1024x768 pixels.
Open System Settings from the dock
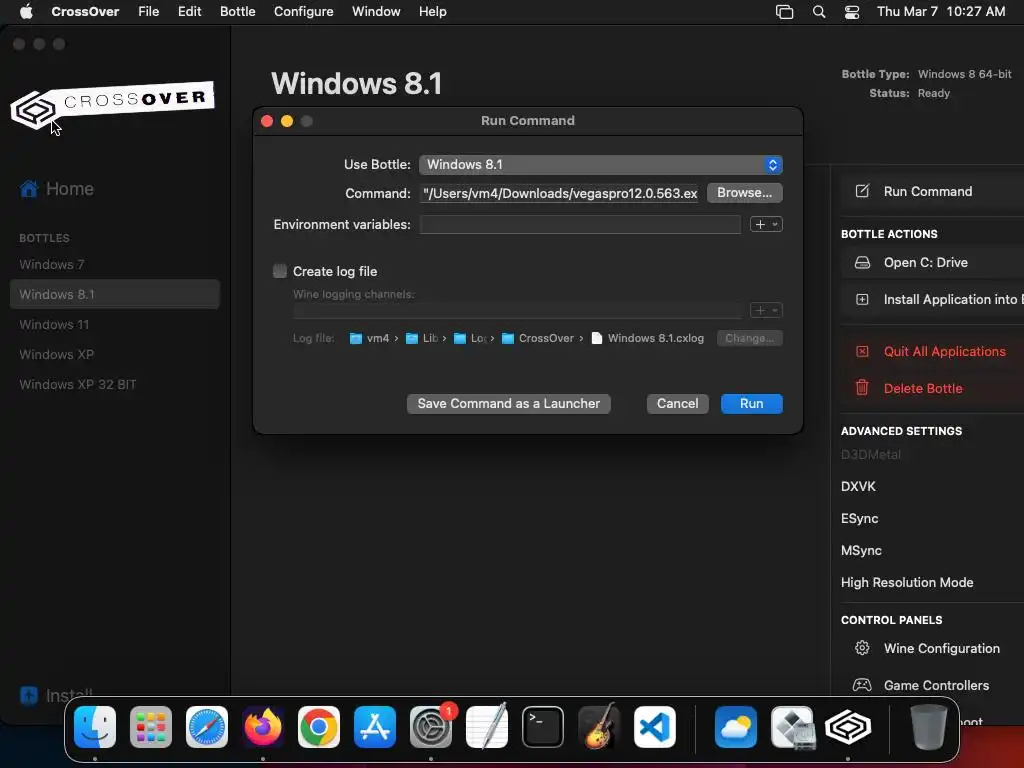[x=431, y=727]
